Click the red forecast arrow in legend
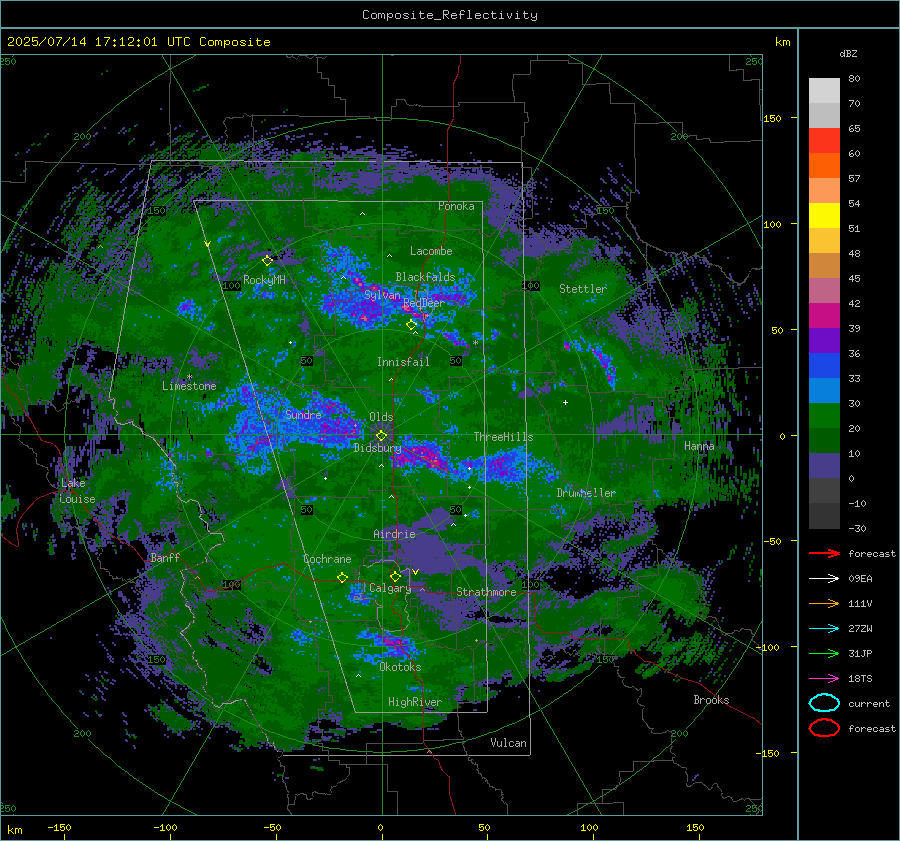This screenshot has width=900, height=841. (825, 553)
